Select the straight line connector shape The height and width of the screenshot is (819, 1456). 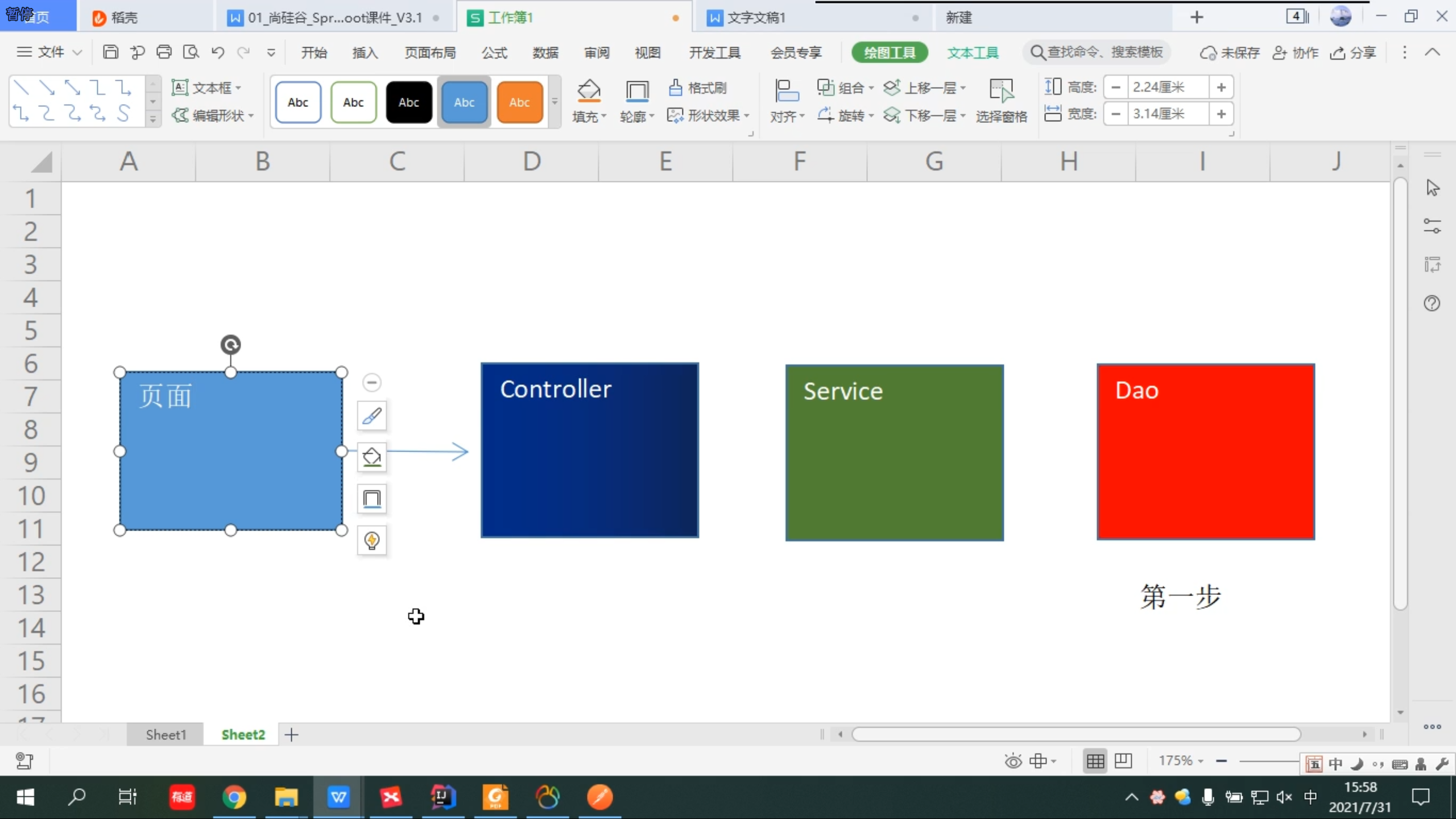pos(21,88)
